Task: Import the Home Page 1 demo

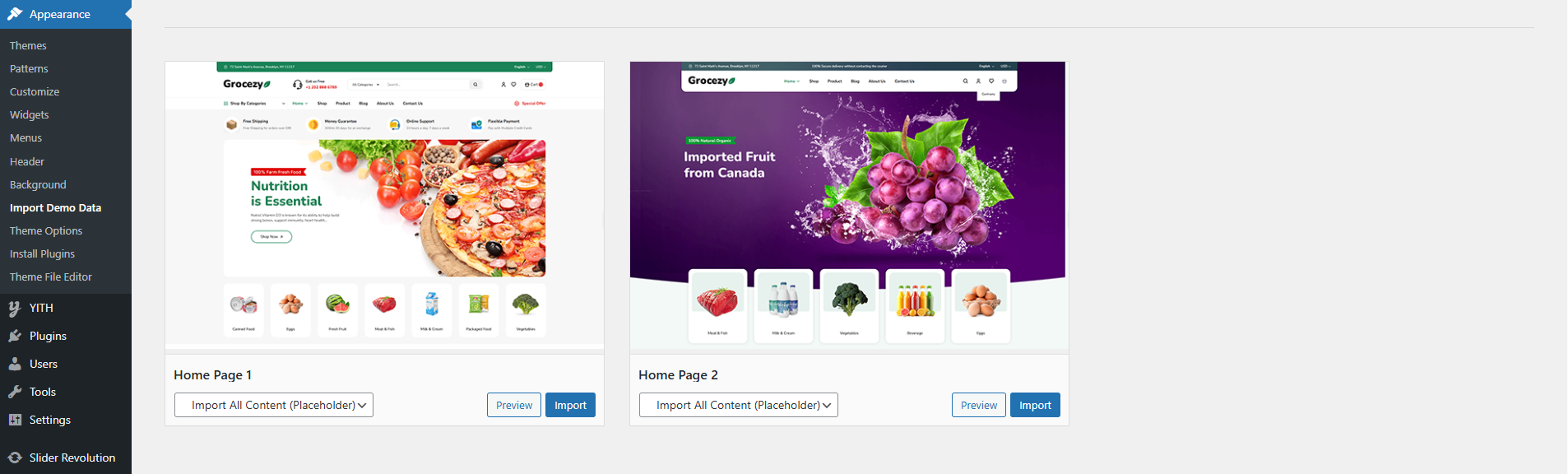Action: [570, 405]
